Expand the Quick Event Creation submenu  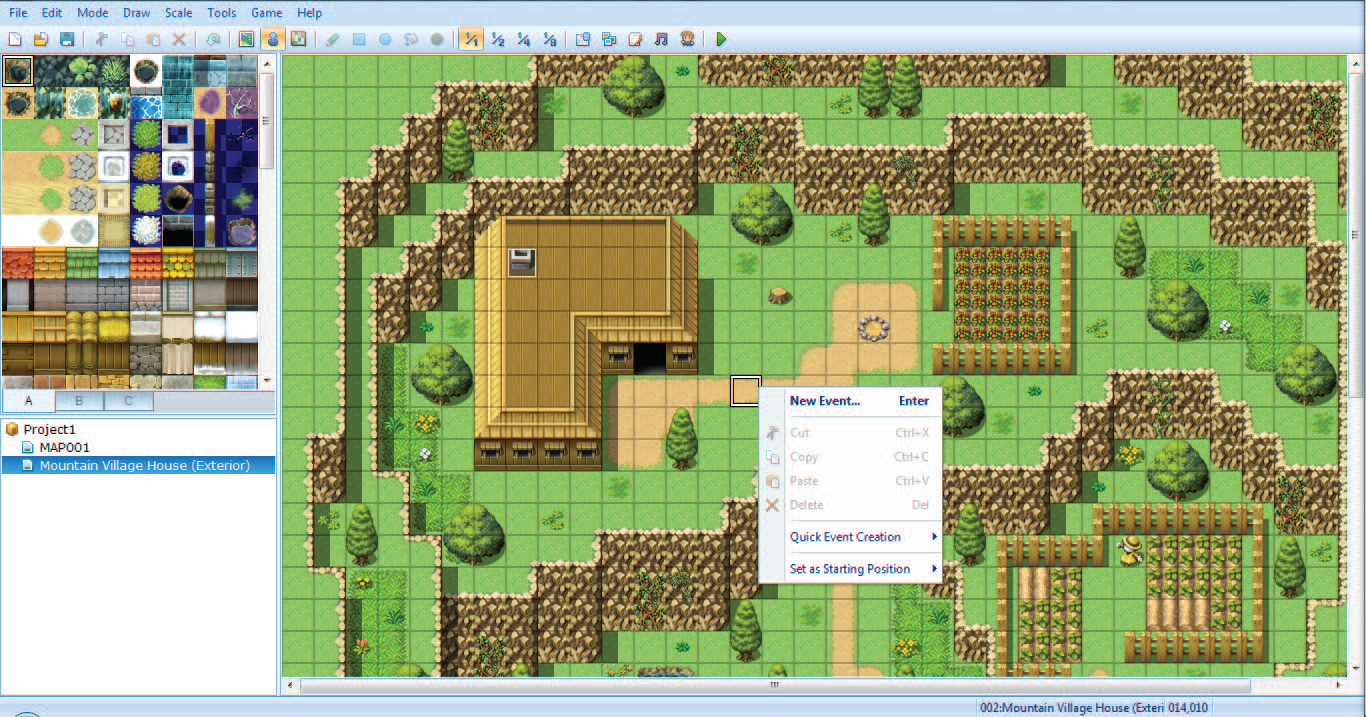click(851, 537)
